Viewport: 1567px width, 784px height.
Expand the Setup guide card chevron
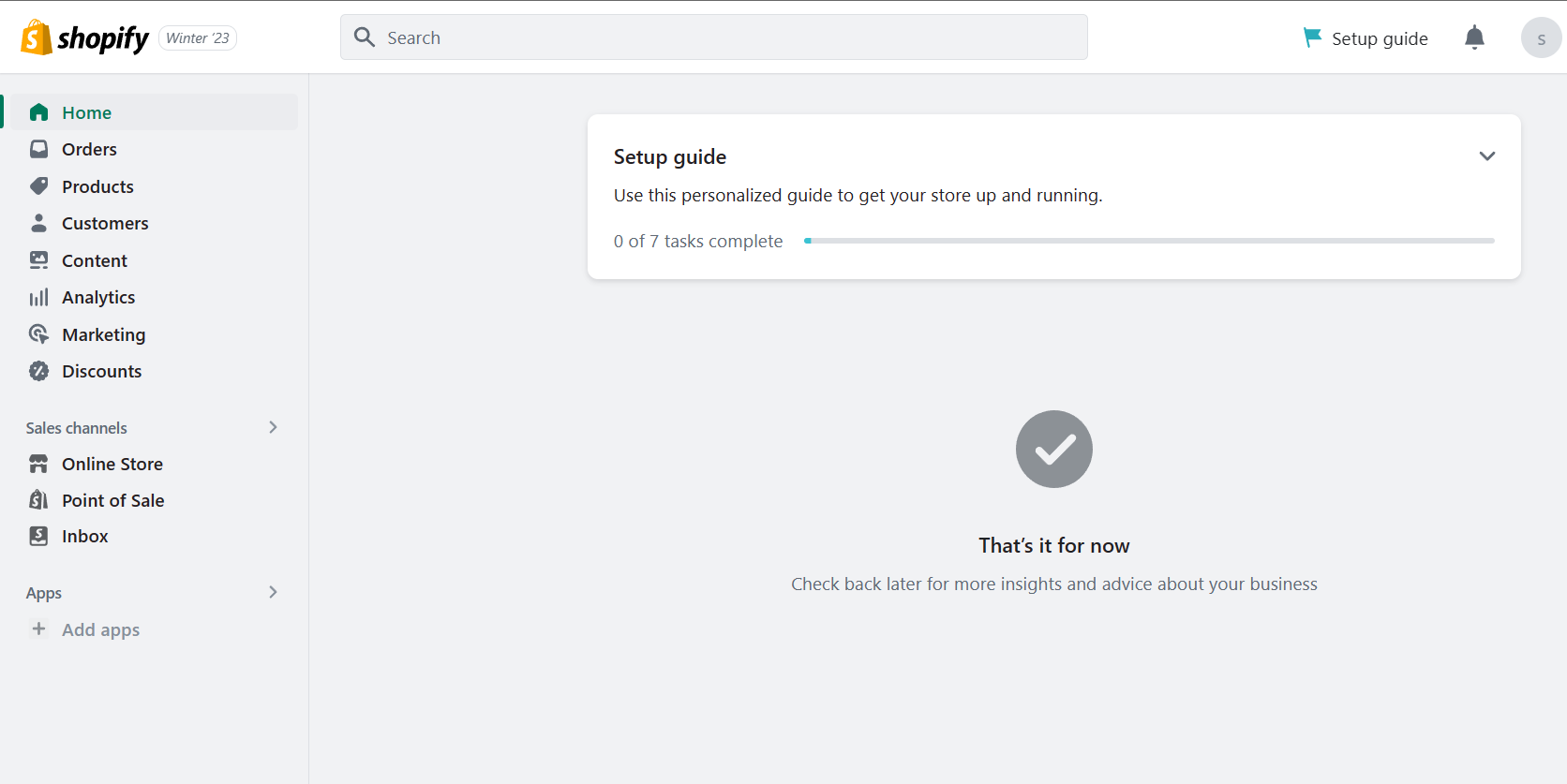click(x=1486, y=156)
